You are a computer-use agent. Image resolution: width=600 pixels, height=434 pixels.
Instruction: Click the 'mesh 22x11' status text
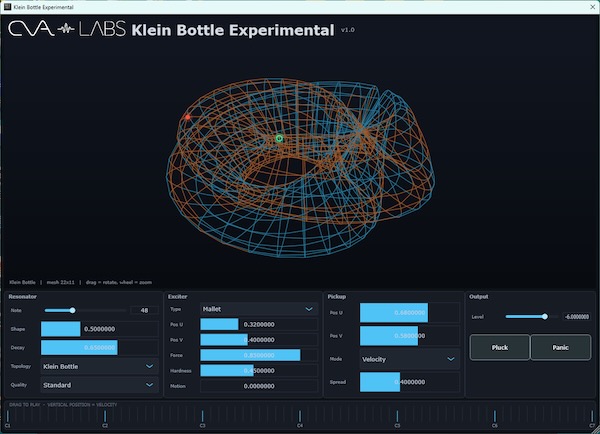pyautogui.click(x=60, y=282)
